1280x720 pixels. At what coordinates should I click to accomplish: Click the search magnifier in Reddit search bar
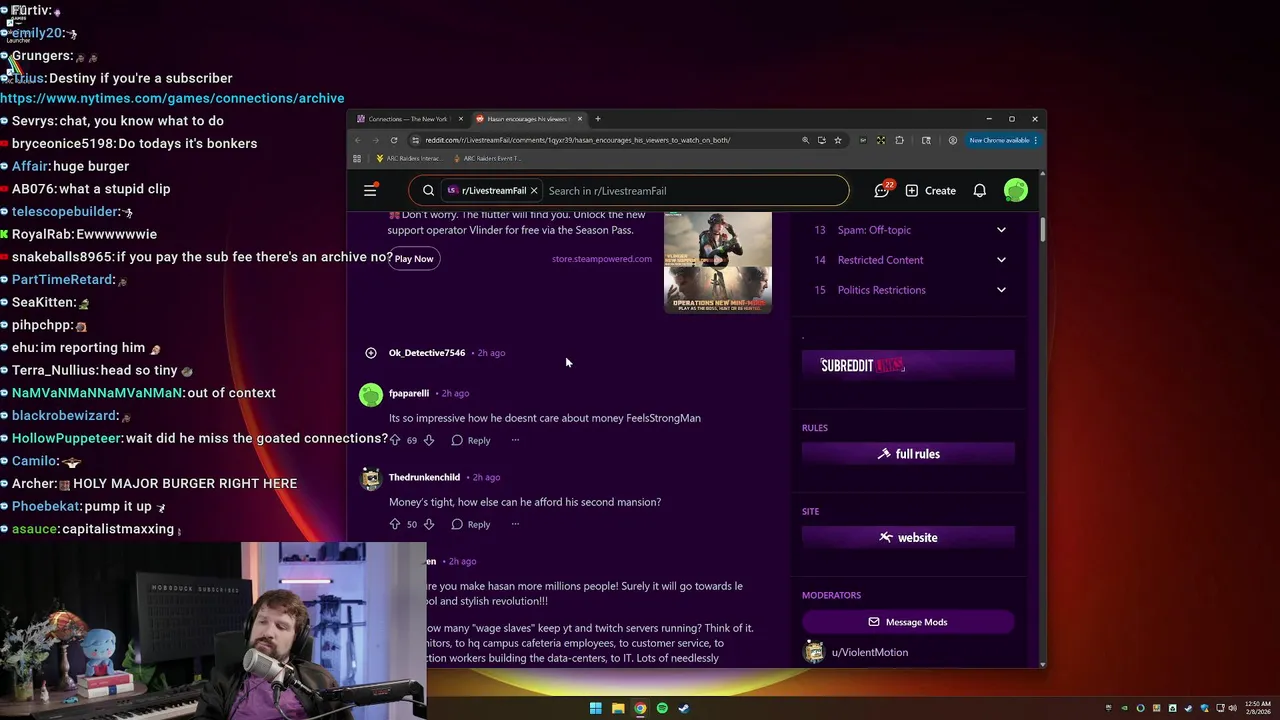tap(428, 191)
